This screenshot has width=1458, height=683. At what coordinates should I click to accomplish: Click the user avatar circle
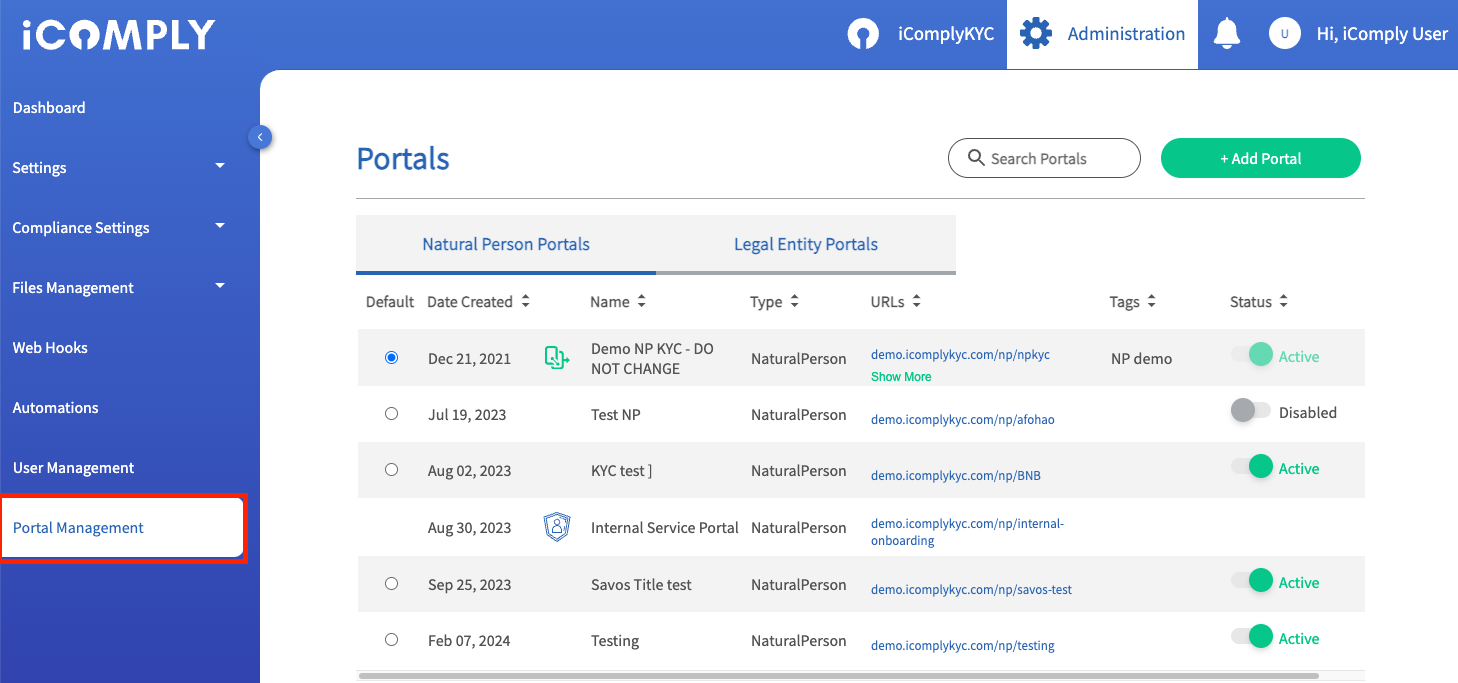(1284, 34)
